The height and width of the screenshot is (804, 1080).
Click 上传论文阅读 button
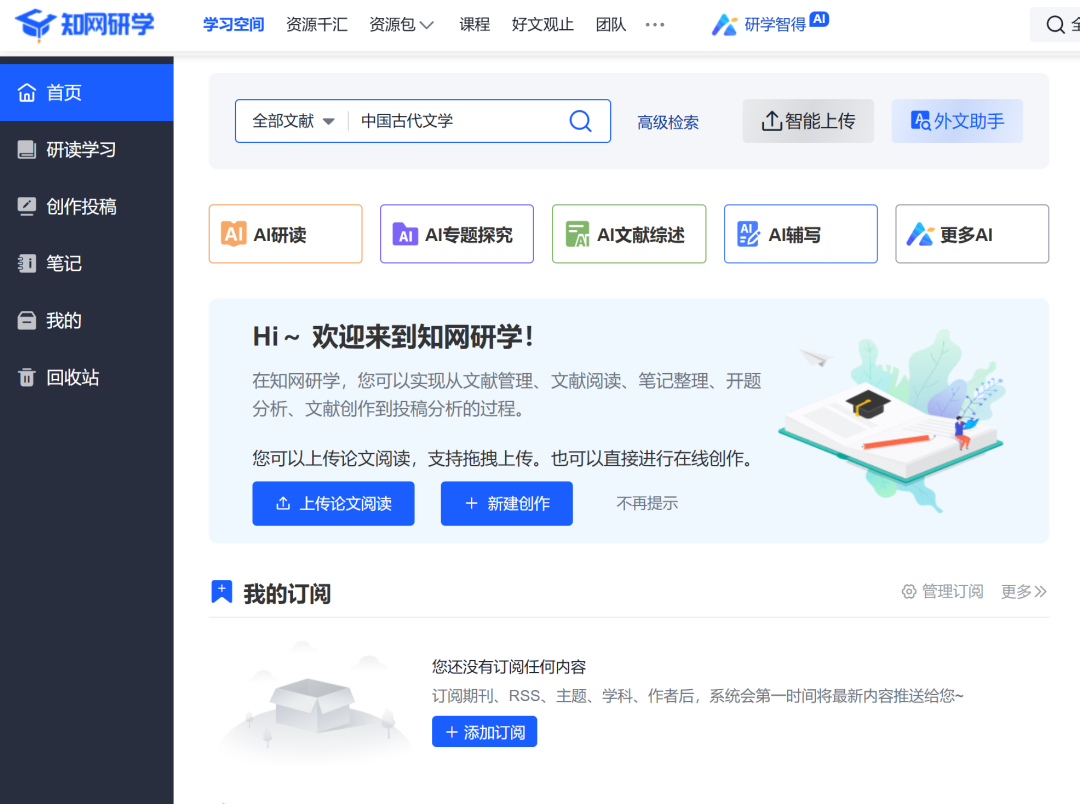(x=333, y=504)
